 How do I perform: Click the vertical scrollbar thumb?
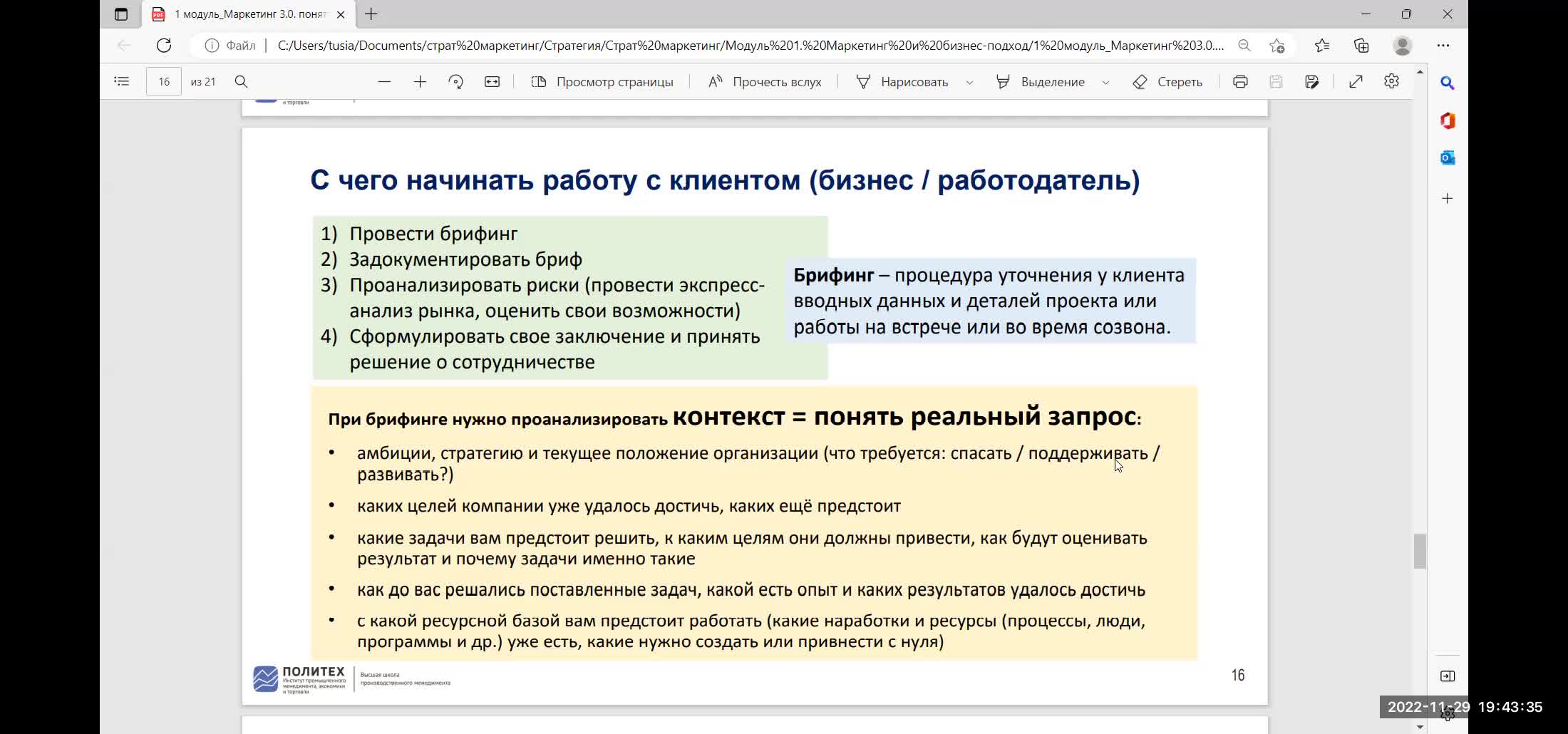pyautogui.click(x=1420, y=551)
